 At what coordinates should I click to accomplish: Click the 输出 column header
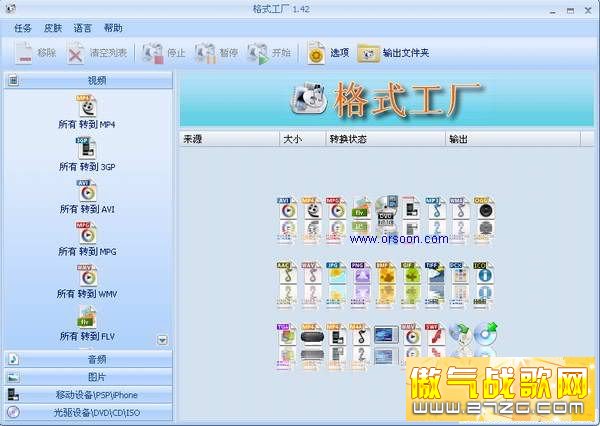tap(513, 139)
